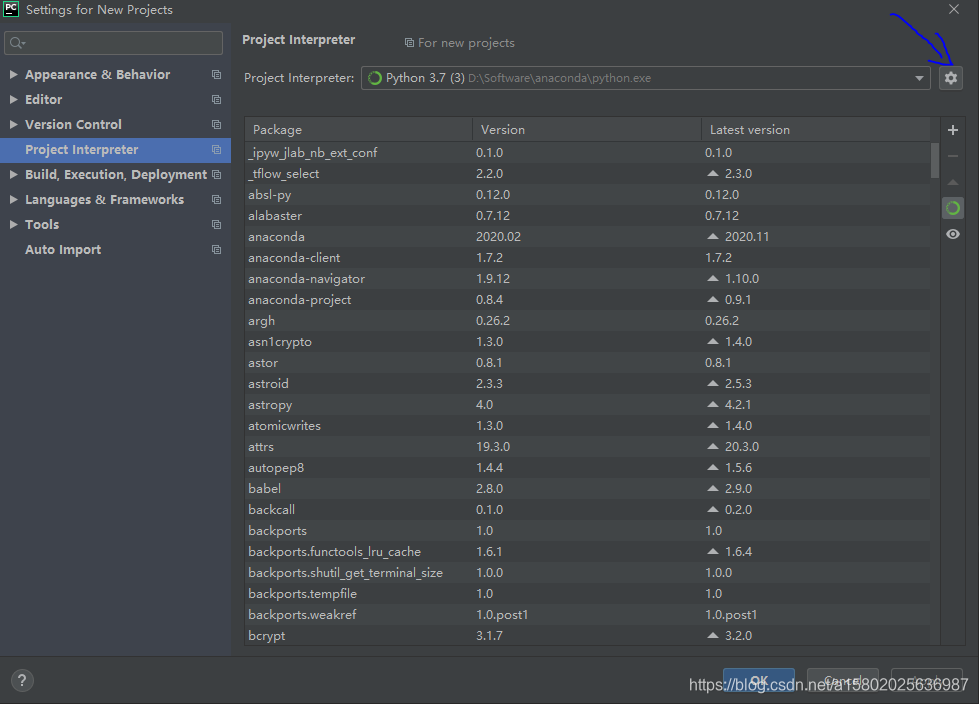Click the copy icon beside Tools
Image resolution: width=979 pixels, height=704 pixels.
pyautogui.click(x=217, y=224)
